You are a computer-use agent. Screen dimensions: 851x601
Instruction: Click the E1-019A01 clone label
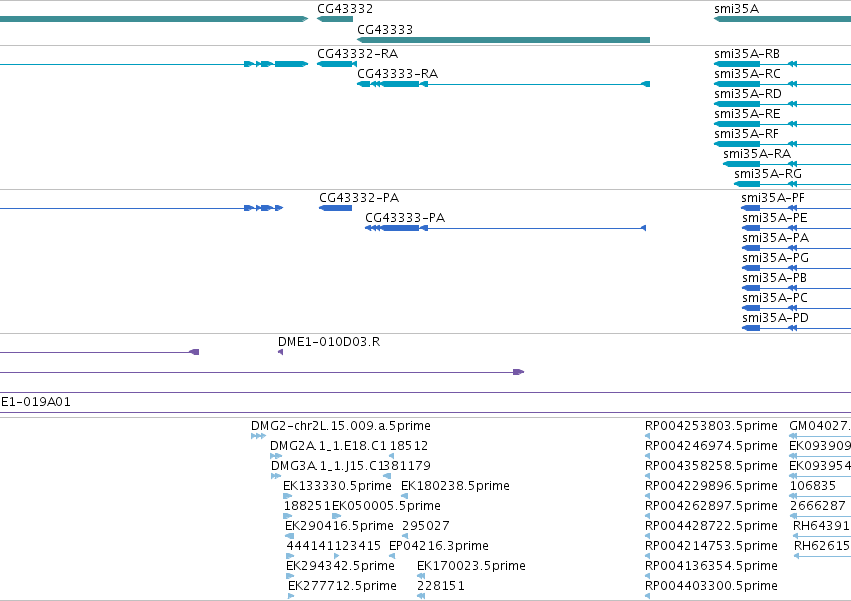point(36,402)
